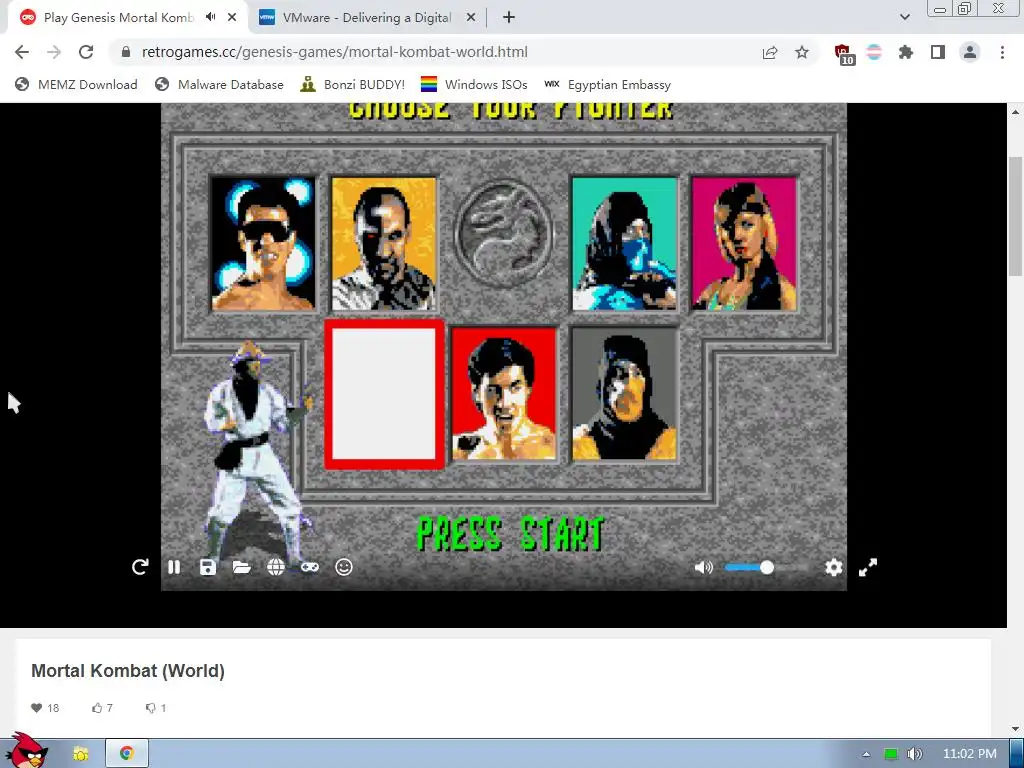
Task: Open Bonzi BUDDY! bookmark
Action: tap(353, 84)
